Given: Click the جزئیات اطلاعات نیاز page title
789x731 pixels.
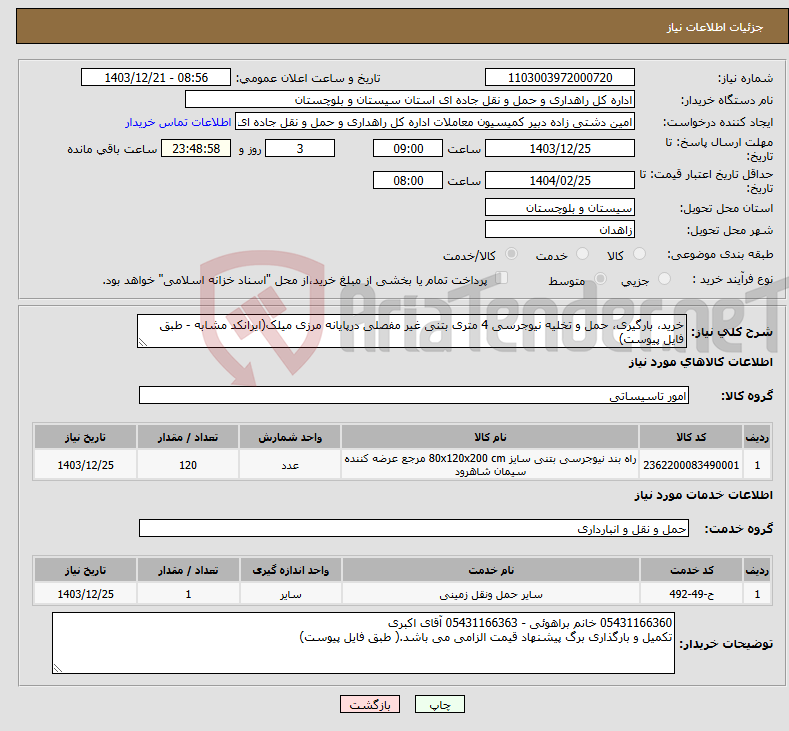Looking at the screenshot, I should 715,27.
